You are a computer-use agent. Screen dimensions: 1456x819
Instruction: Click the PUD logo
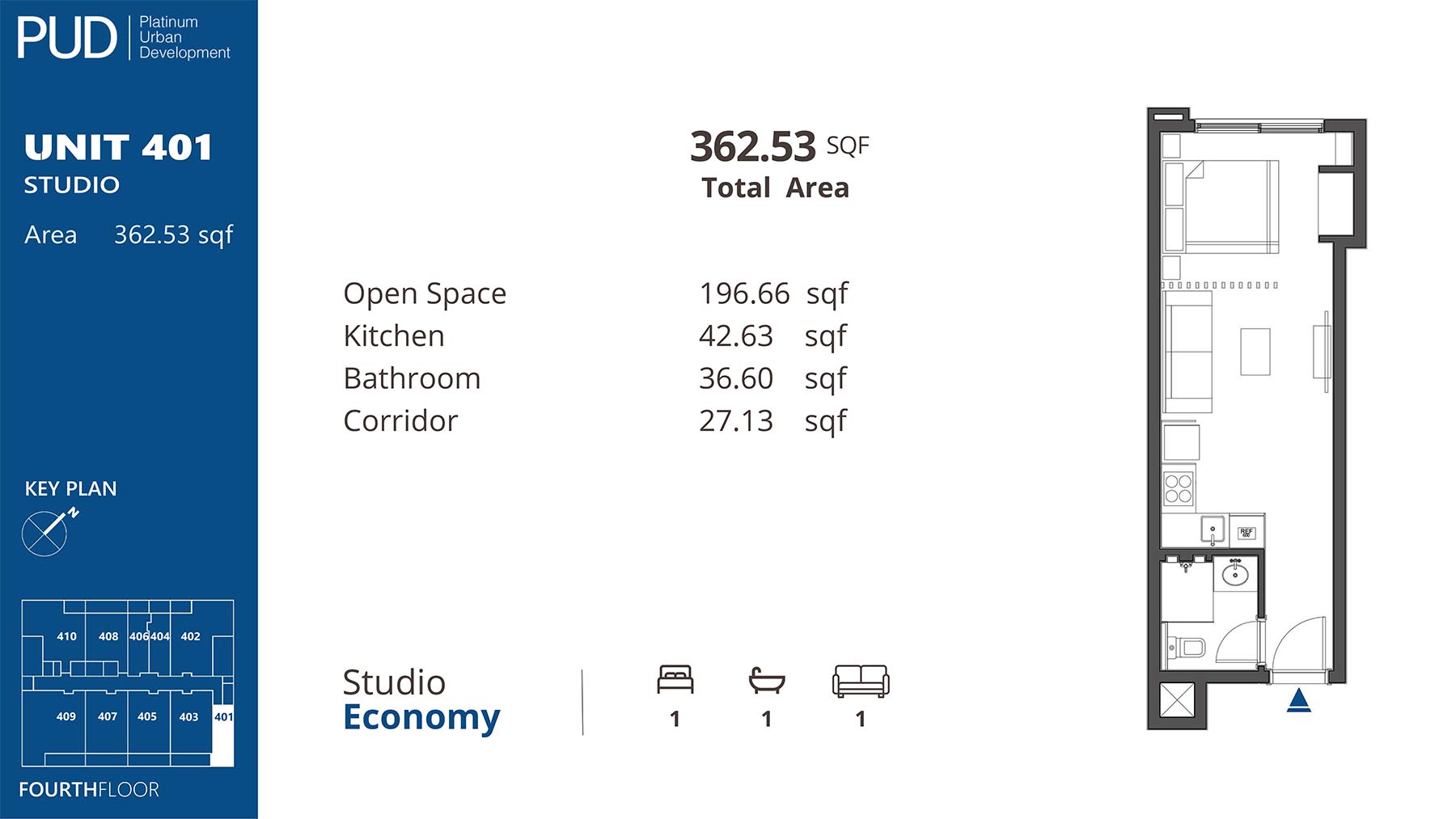coord(67,38)
